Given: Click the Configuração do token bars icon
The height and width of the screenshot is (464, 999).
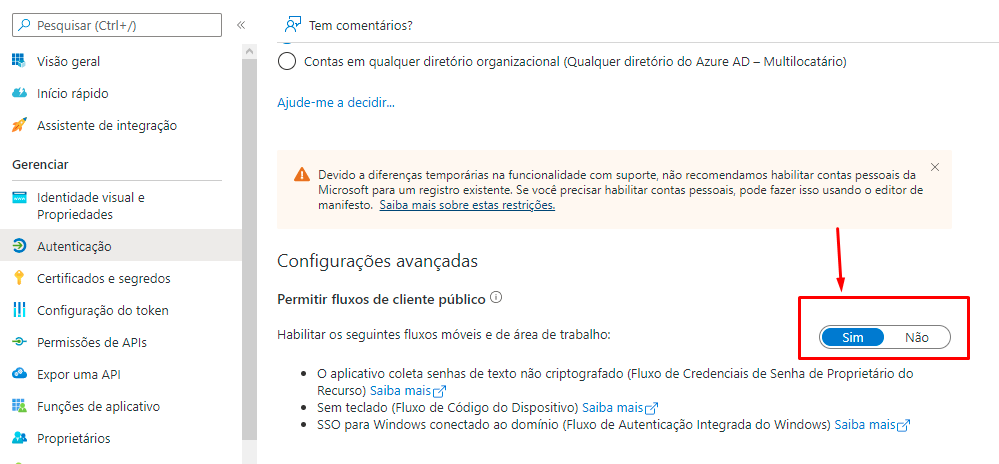Looking at the screenshot, I should coord(19,310).
